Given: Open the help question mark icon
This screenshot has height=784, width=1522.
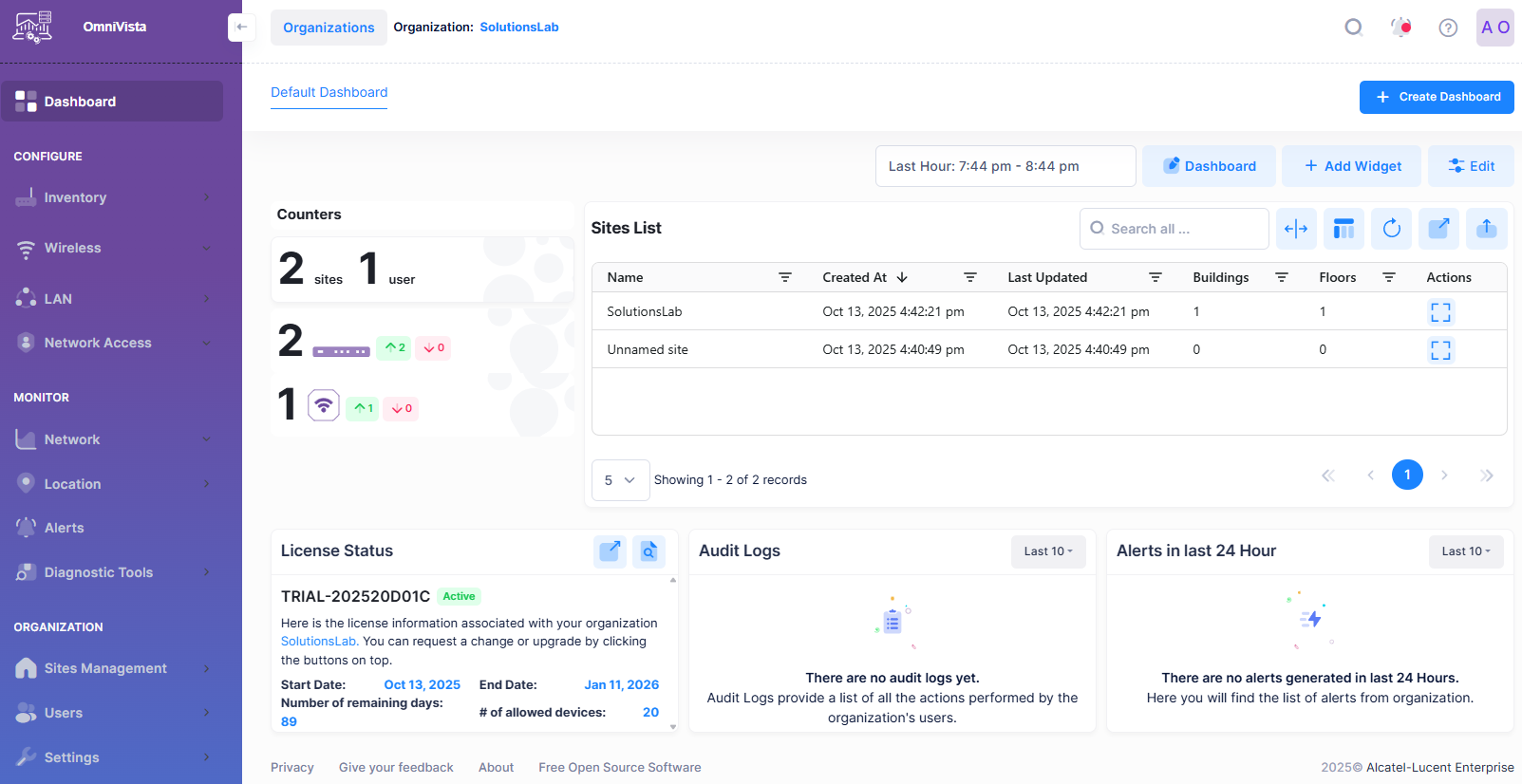Looking at the screenshot, I should pos(1447,28).
